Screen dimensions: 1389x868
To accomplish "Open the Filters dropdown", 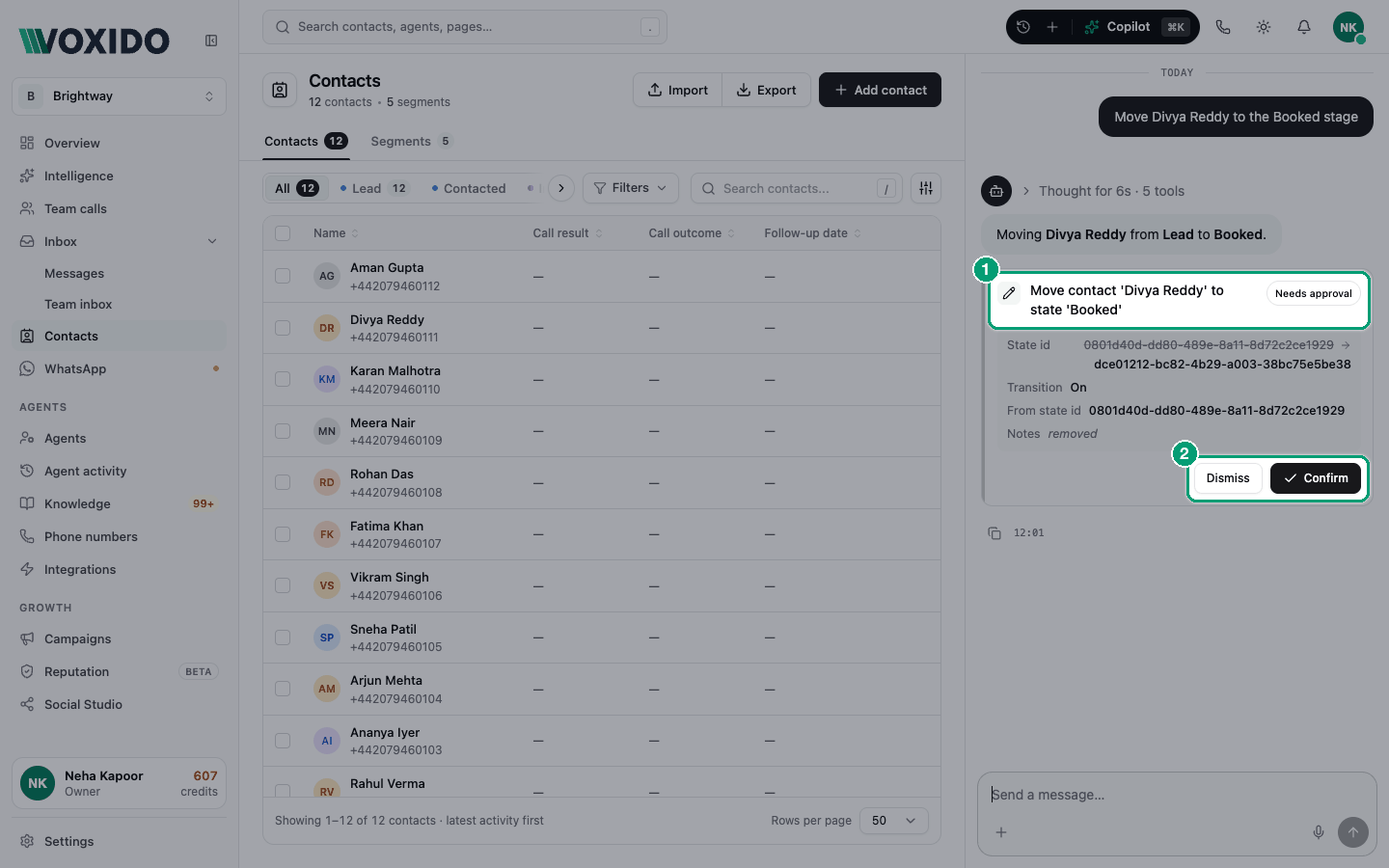I will (x=631, y=188).
